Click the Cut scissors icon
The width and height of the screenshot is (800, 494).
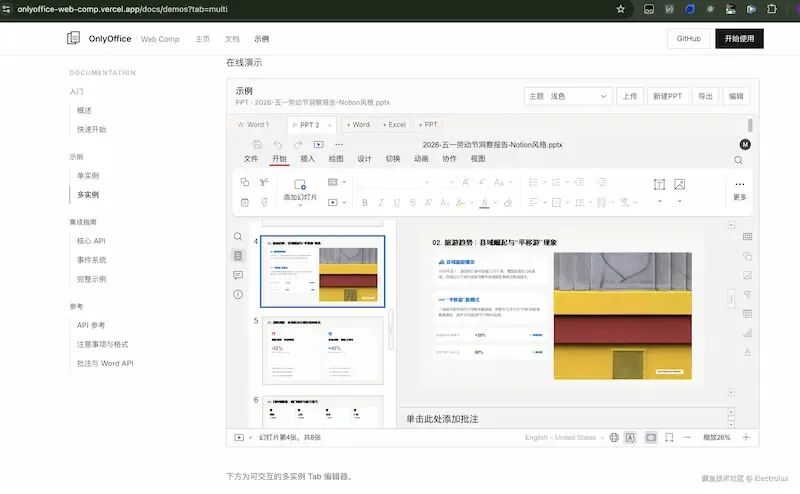pyautogui.click(x=264, y=182)
